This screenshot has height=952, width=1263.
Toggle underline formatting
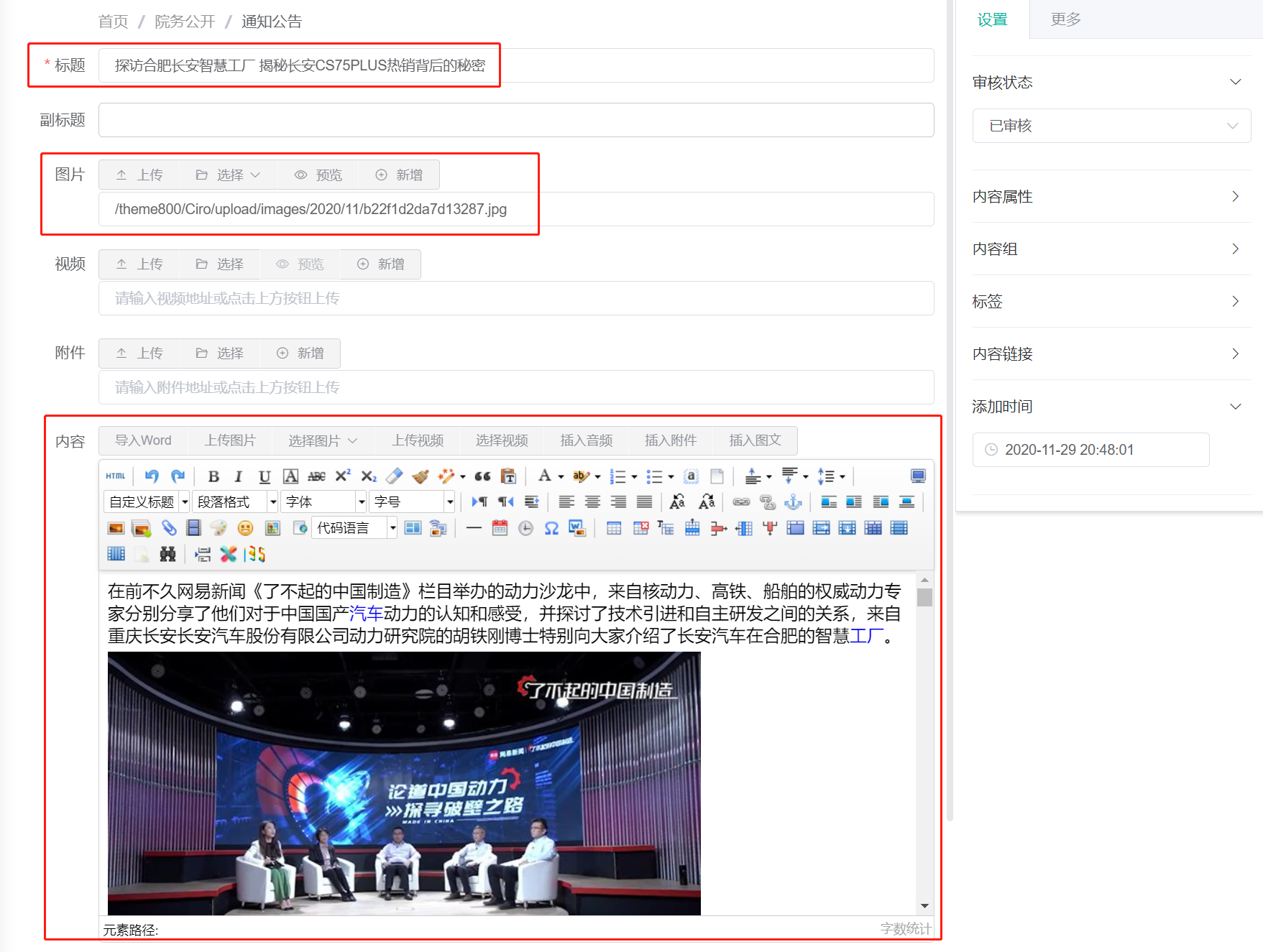point(264,476)
